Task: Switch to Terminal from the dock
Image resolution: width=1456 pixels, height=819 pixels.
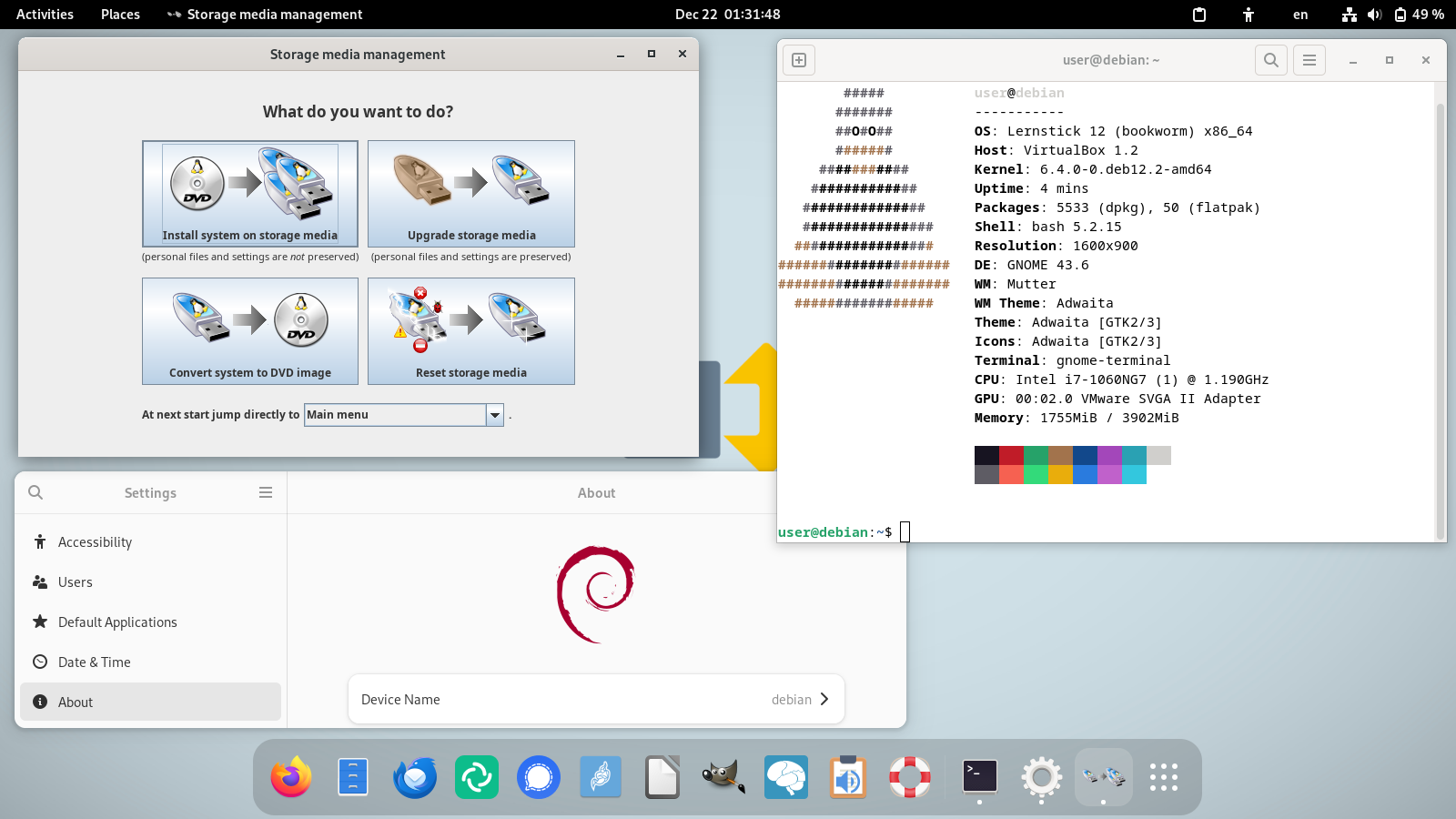Action: click(x=980, y=777)
